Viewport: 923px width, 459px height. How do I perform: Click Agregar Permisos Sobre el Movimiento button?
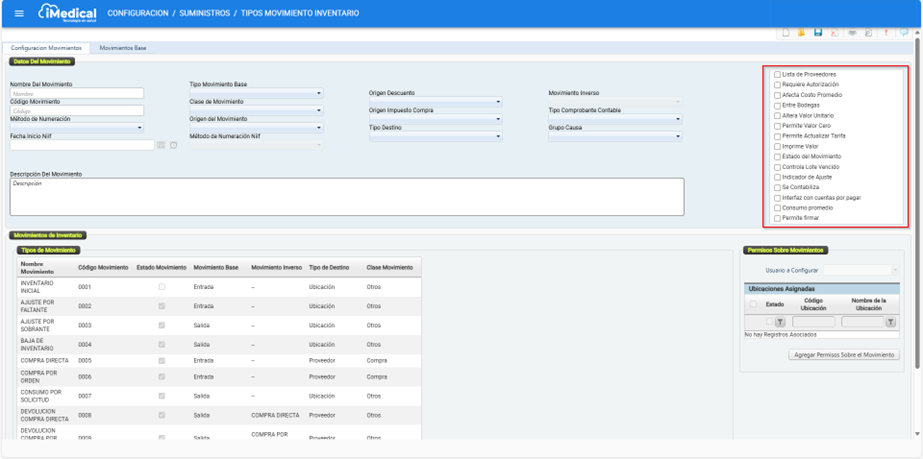[843, 355]
